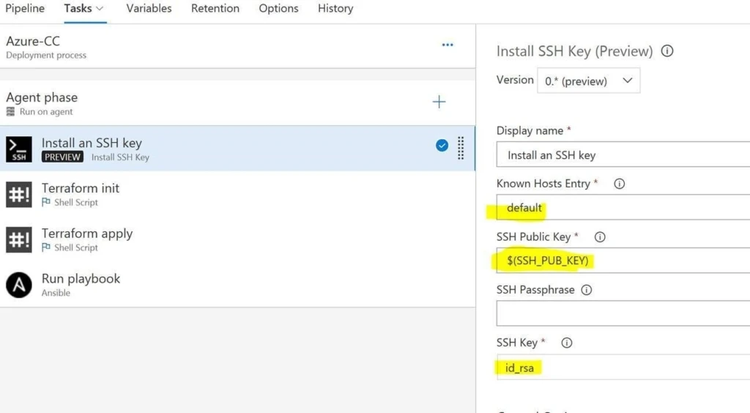Select the Terraform apply task

pyautogui.click(x=238, y=239)
